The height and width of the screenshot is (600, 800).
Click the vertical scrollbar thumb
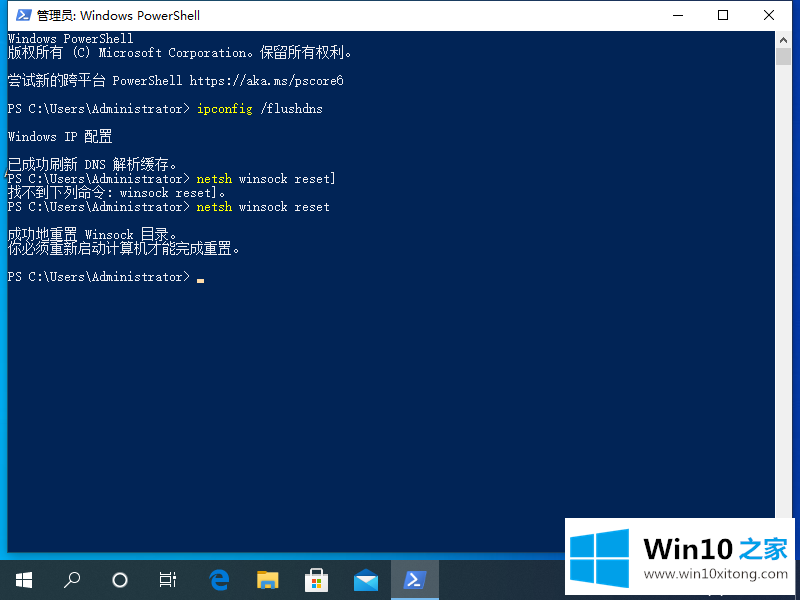pos(783,56)
